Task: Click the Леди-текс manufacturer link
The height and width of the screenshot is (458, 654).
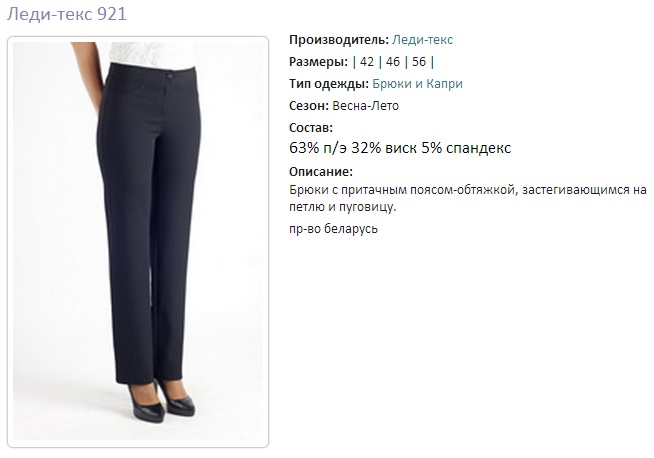Action: tap(422, 40)
